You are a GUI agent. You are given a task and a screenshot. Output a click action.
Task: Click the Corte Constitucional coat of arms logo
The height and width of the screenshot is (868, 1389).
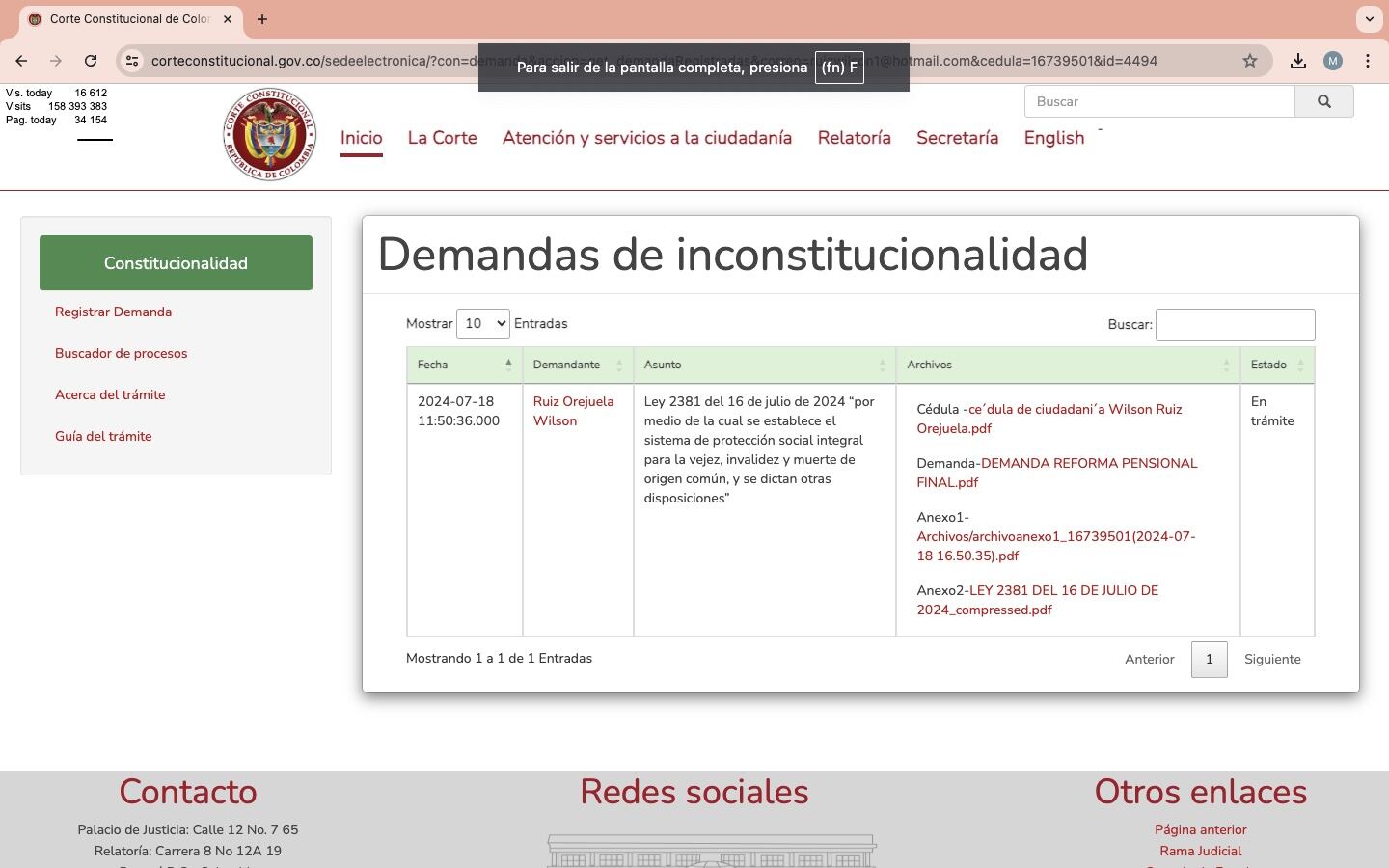click(268, 134)
